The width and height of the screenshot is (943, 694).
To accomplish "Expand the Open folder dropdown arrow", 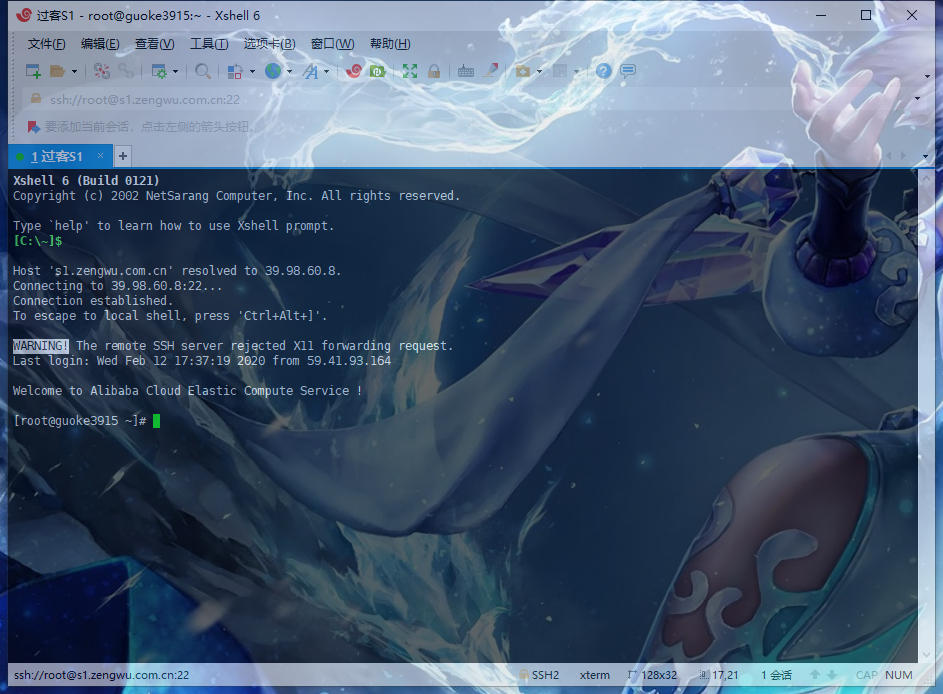I will pyautogui.click(x=74, y=72).
